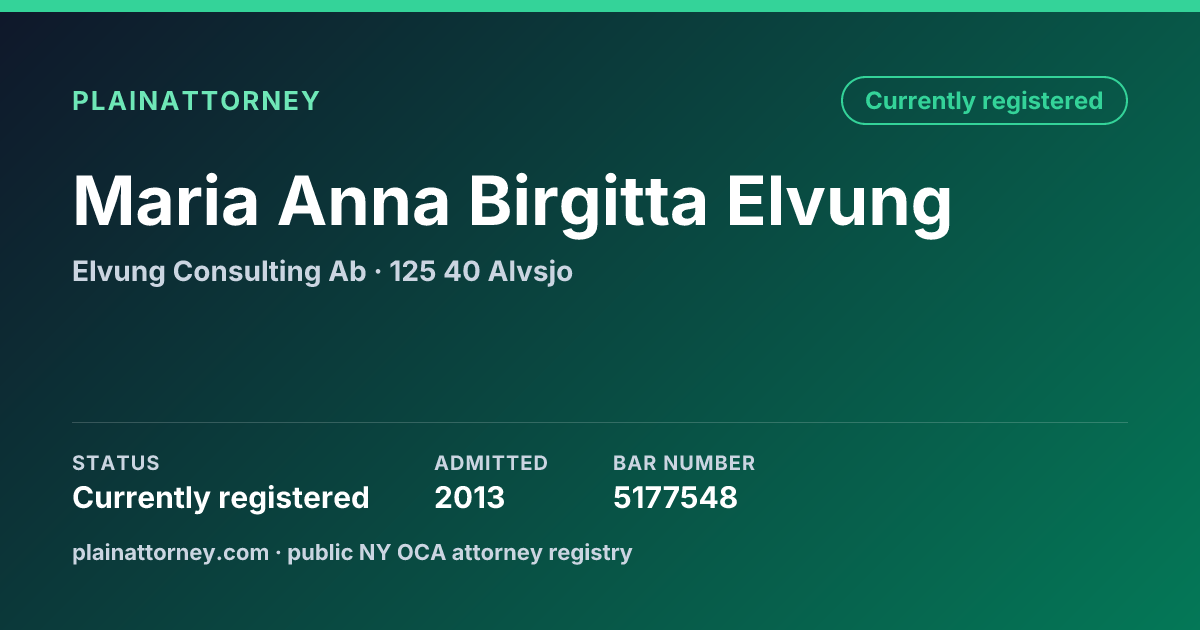Select the admitted year 2013
The height and width of the screenshot is (630, 1200).
point(470,497)
